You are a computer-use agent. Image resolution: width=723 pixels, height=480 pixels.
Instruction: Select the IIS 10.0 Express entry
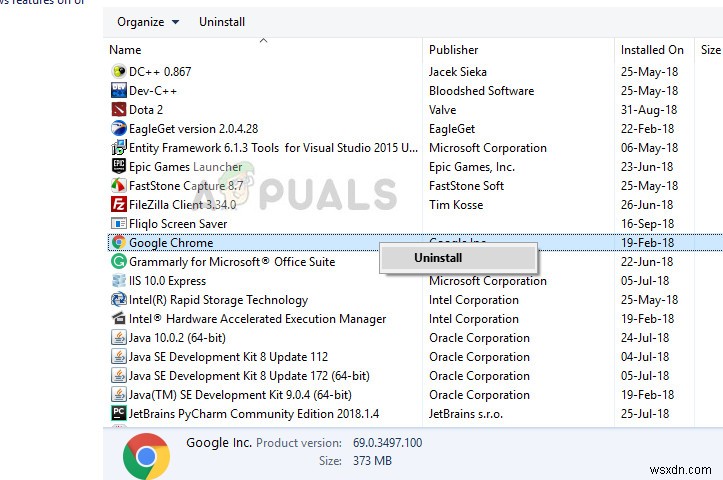(x=167, y=281)
